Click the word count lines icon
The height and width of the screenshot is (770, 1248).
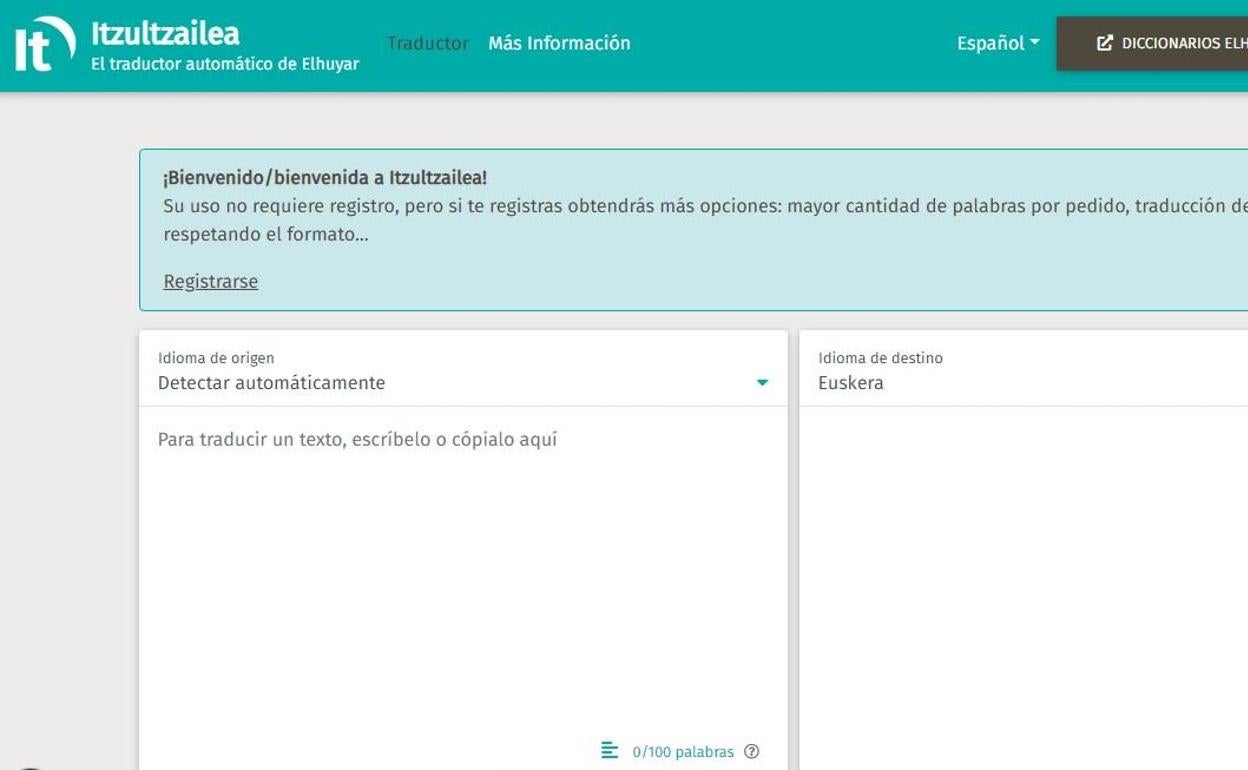(x=609, y=750)
